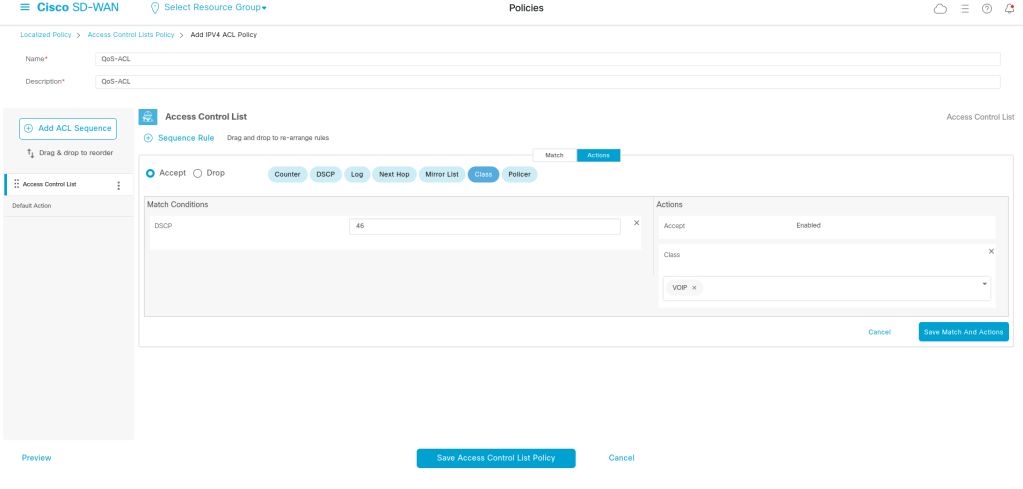Go to Localized Policy breadcrumb link
1023x489 pixels.
click(x=45, y=35)
